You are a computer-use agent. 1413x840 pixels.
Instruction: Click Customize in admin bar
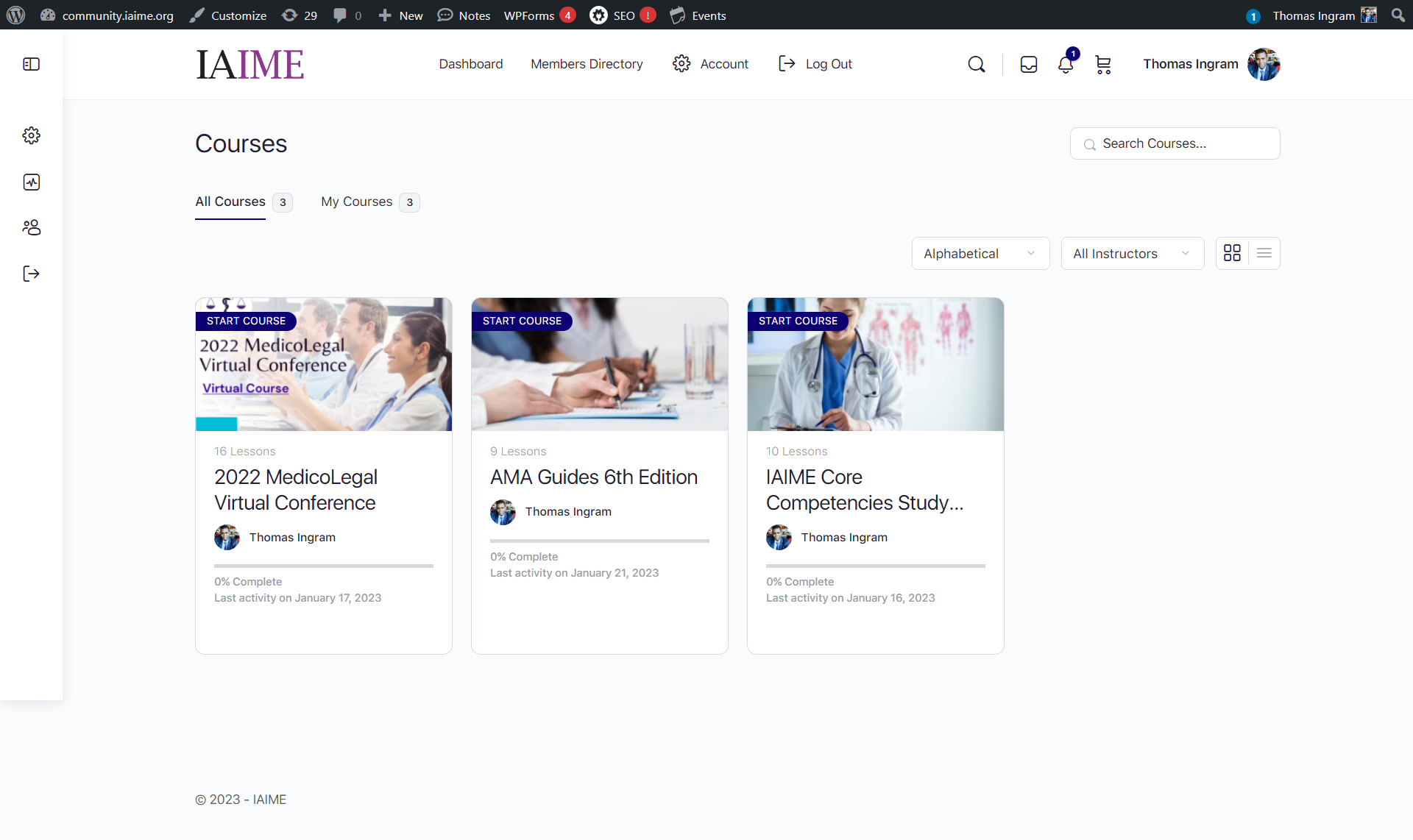click(228, 15)
